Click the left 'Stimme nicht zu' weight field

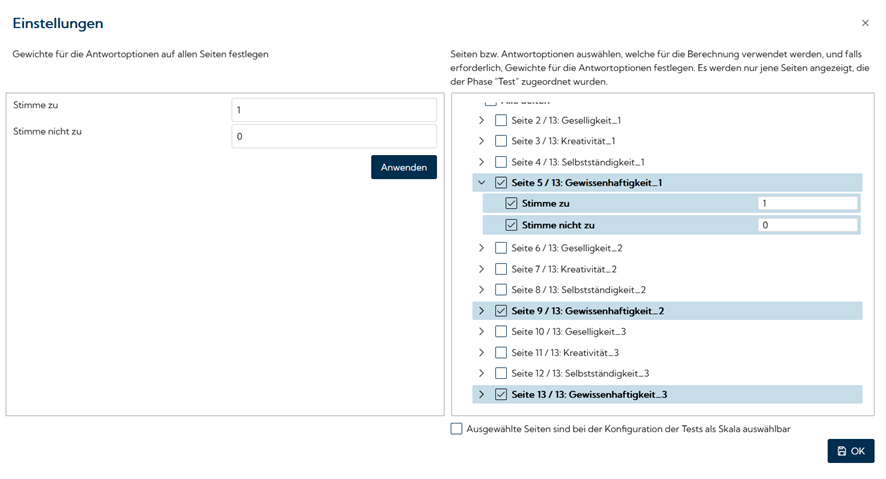(x=333, y=136)
